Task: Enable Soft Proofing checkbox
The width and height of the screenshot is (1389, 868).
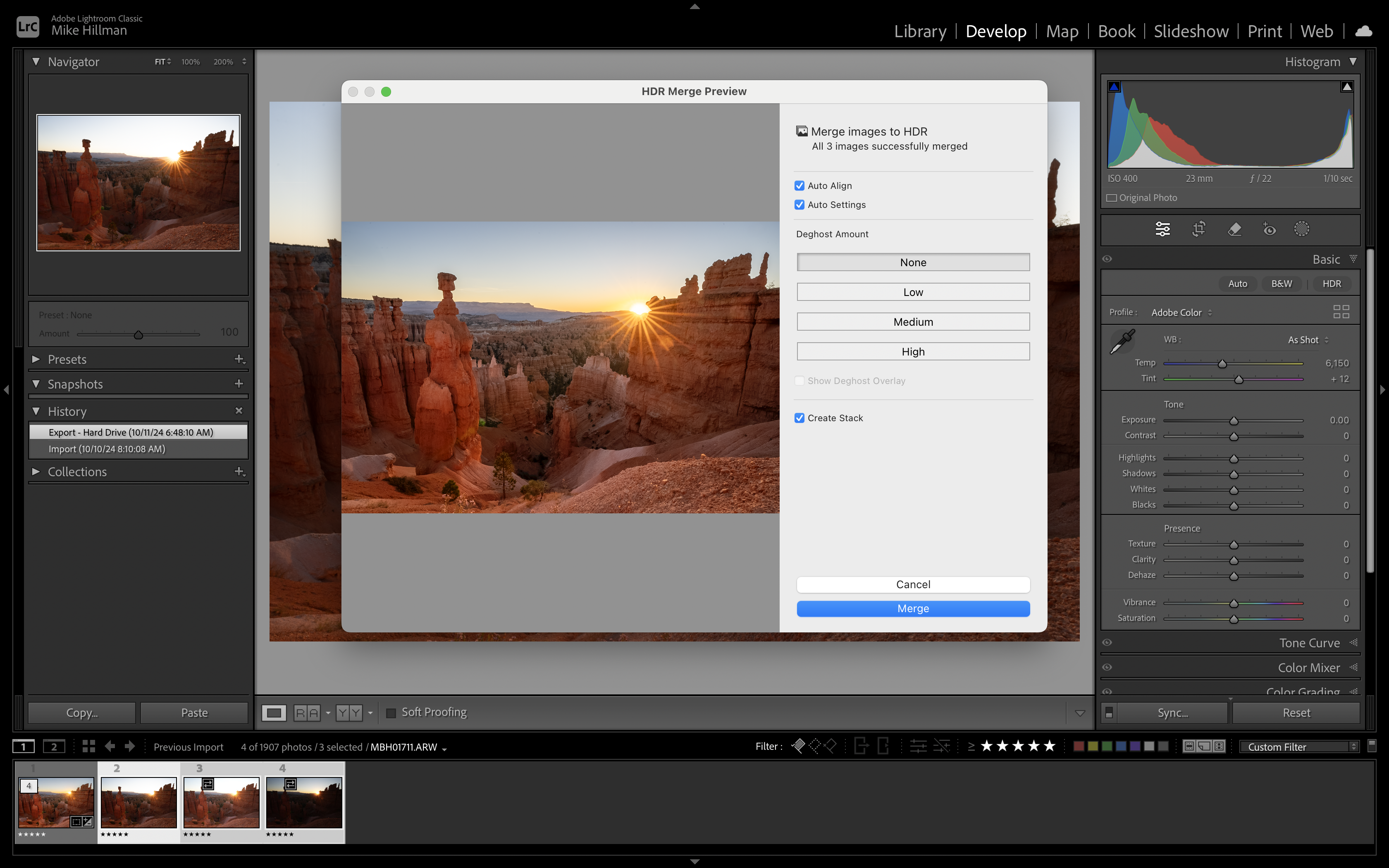Action: (x=391, y=713)
